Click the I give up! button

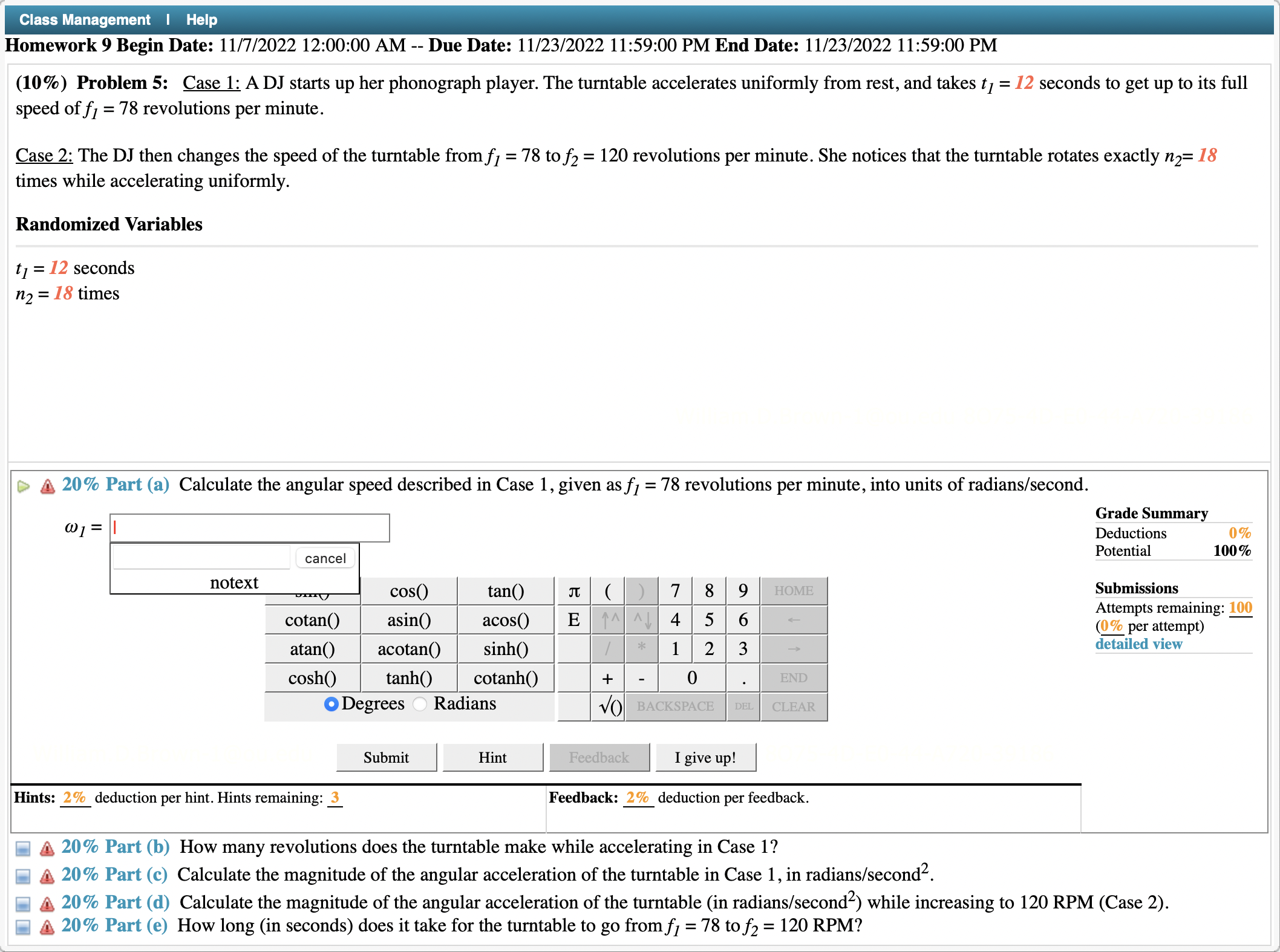[705, 757]
